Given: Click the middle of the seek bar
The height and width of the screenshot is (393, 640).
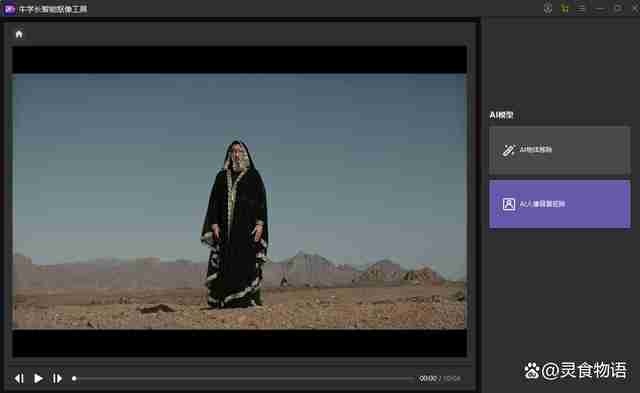Looking at the screenshot, I should (244, 378).
